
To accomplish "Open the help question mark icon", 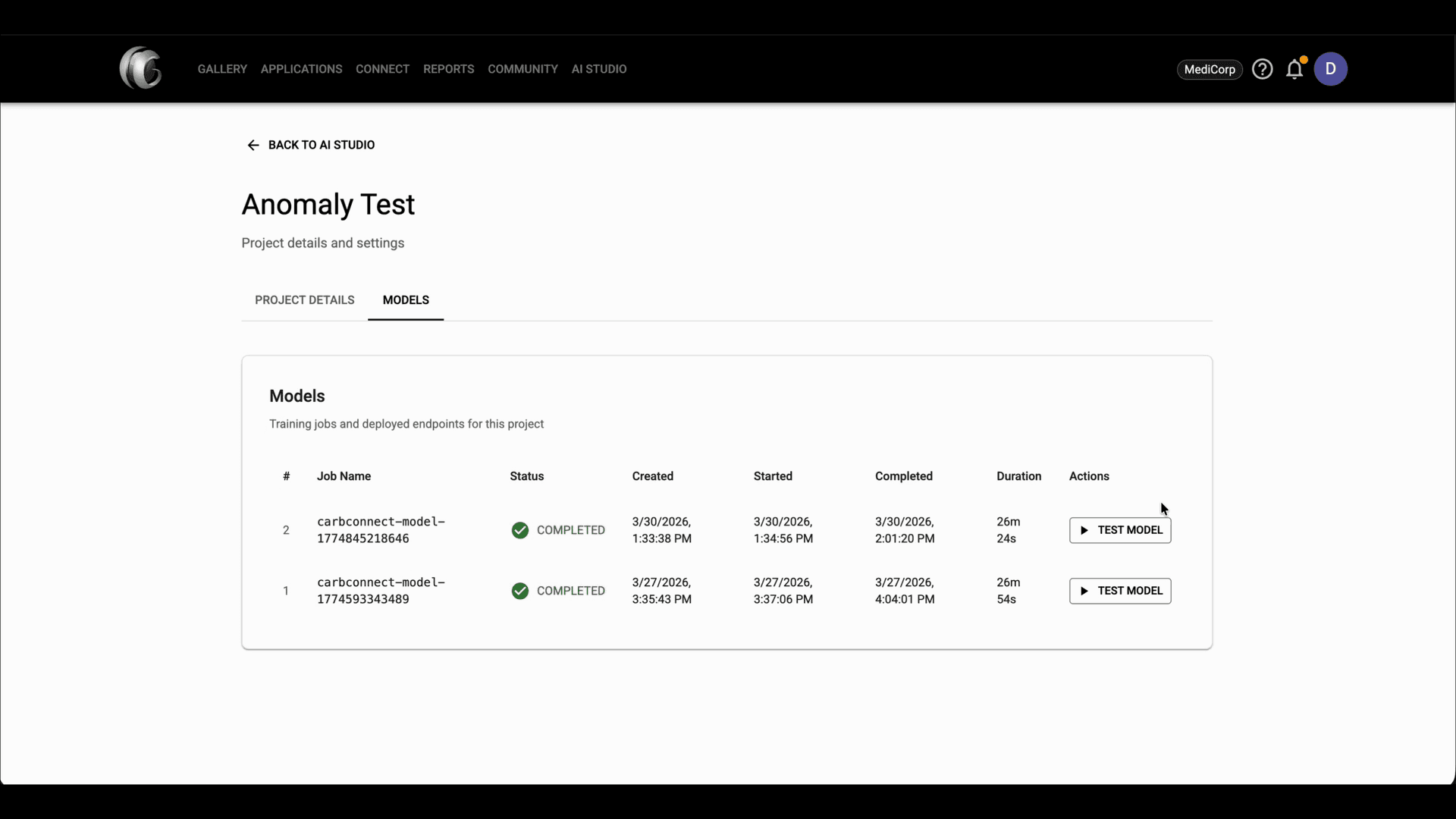I will [x=1263, y=69].
